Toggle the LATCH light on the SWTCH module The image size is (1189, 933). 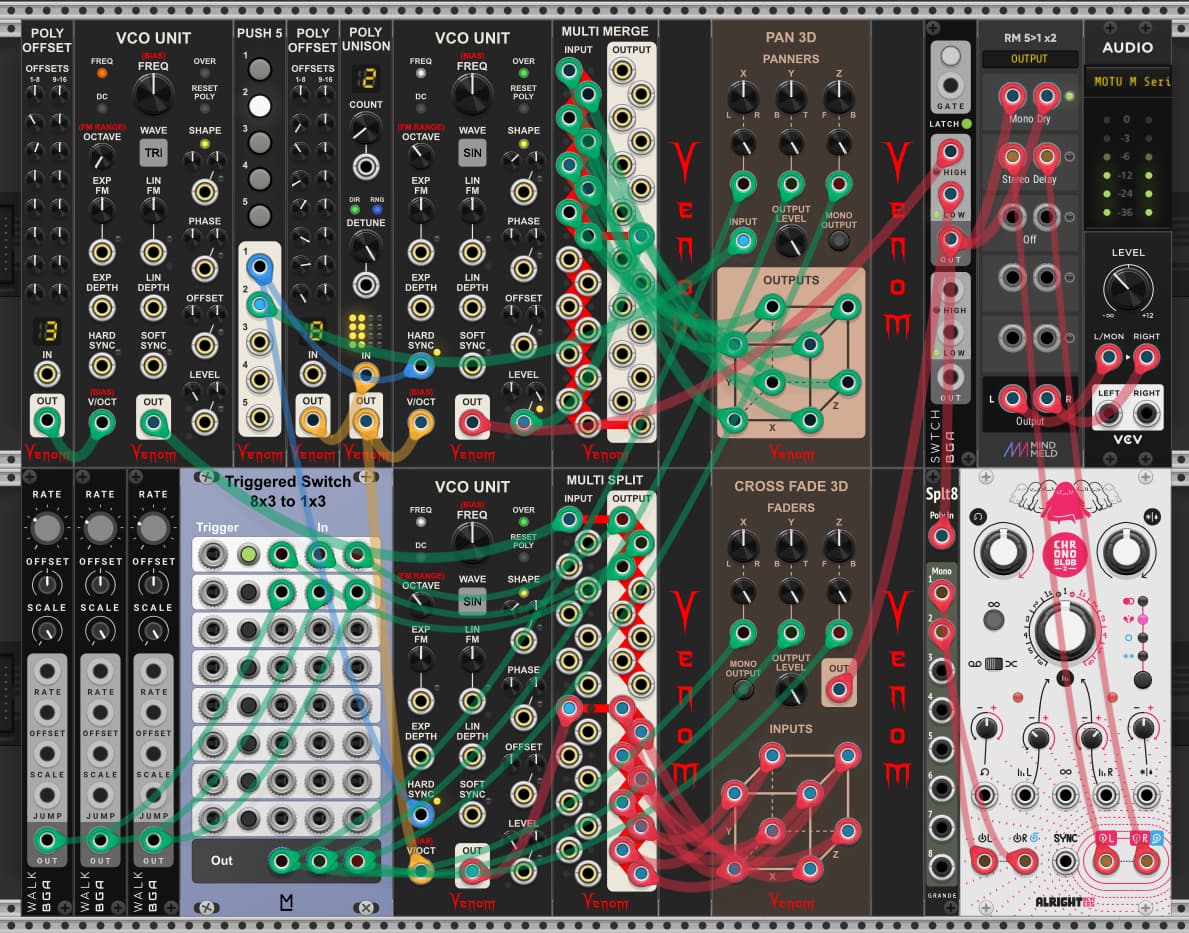[966, 124]
